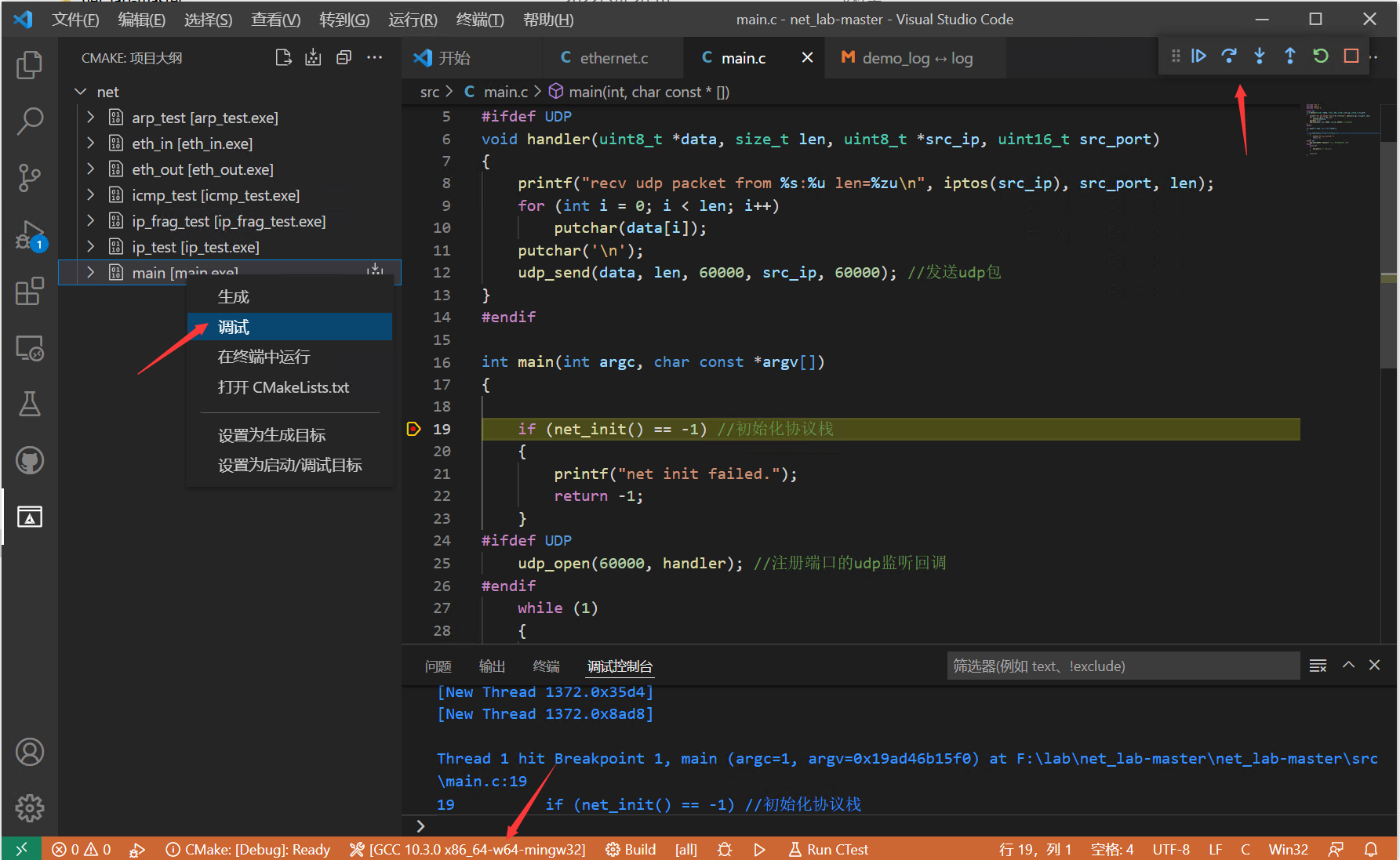Click the build icon on the main target row
Image resolution: width=1400 pixels, height=860 pixels.
pyautogui.click(x=376, y=269)
